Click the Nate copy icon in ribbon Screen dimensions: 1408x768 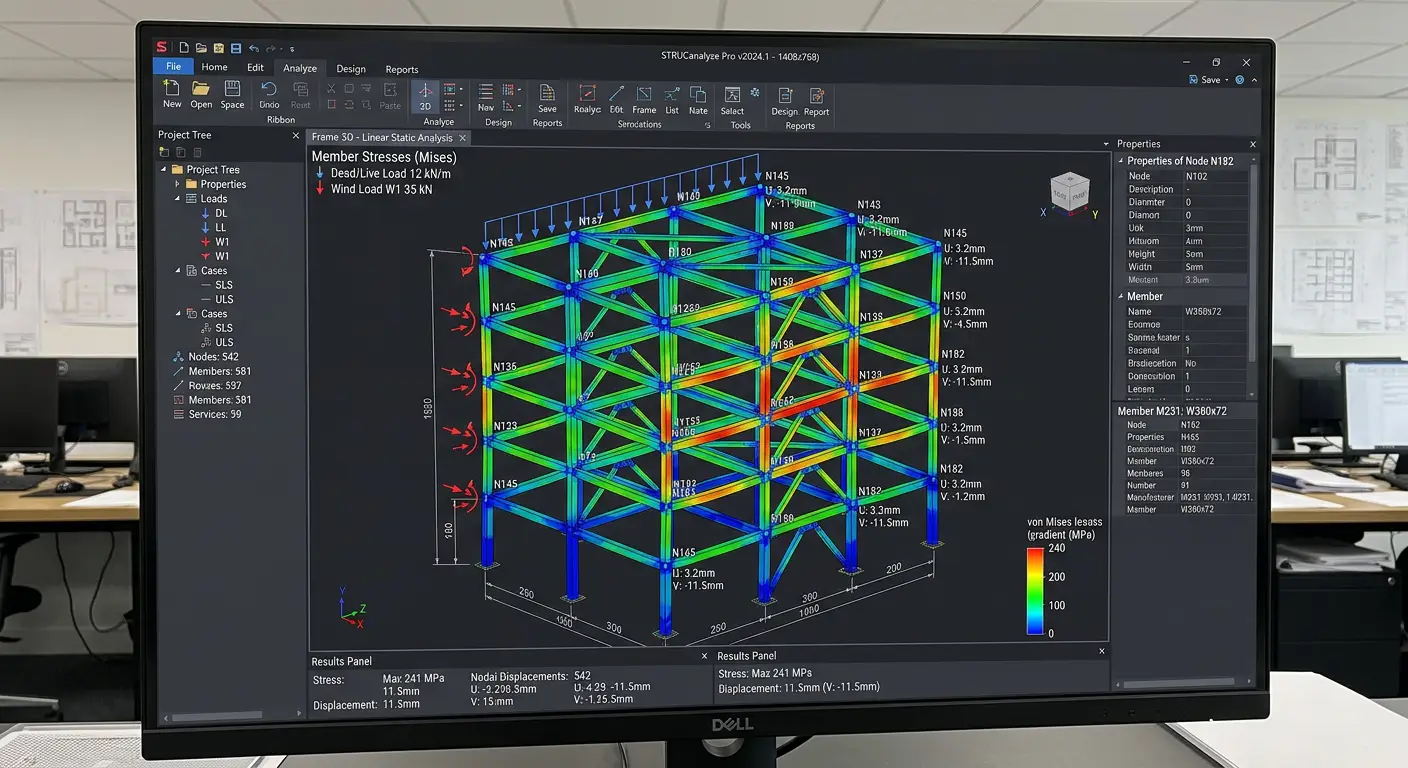[698, 94]
